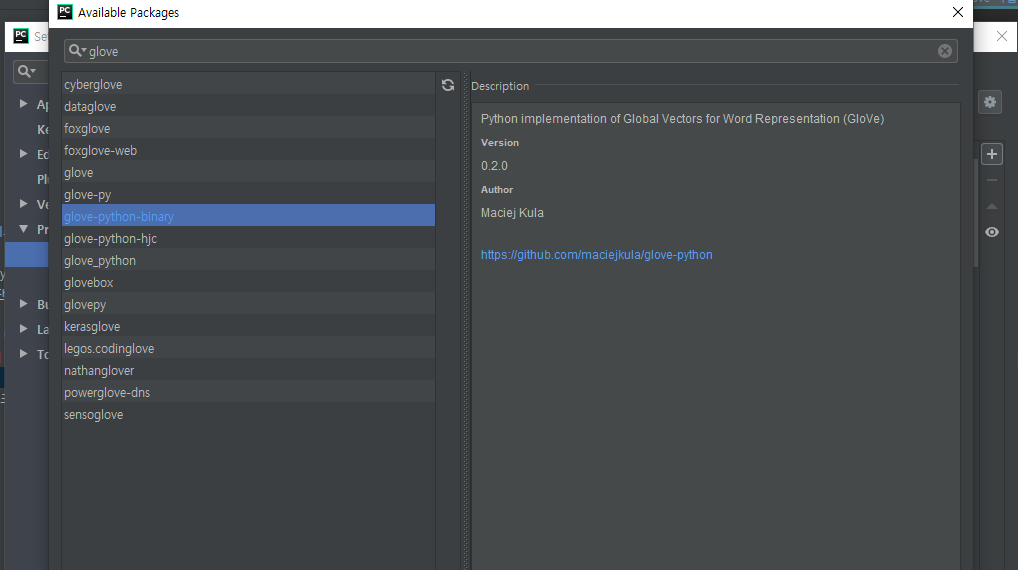Click the glove search input field
The height and width of the screenshot is (570, 1018).
coord(510,51)
